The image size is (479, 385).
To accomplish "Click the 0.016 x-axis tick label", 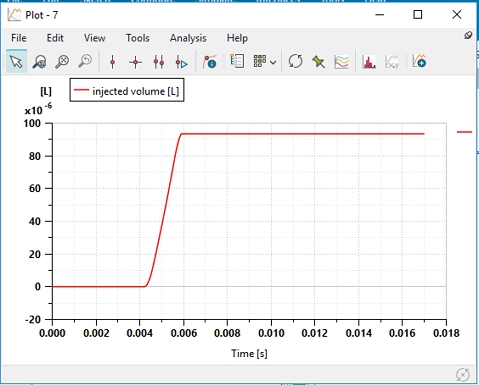I will (402, 333).
